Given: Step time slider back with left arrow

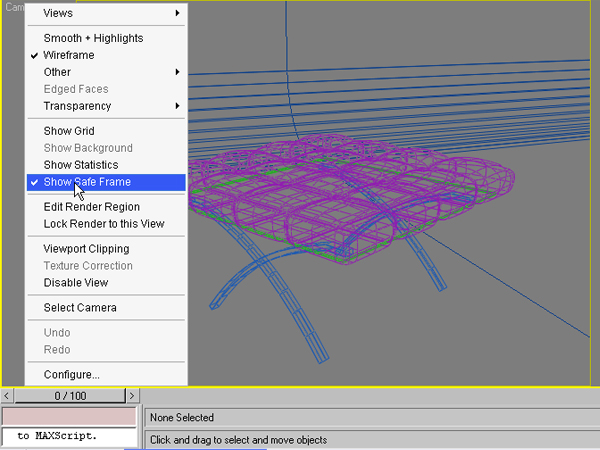Looking at the screenshot, I should 7,396.
